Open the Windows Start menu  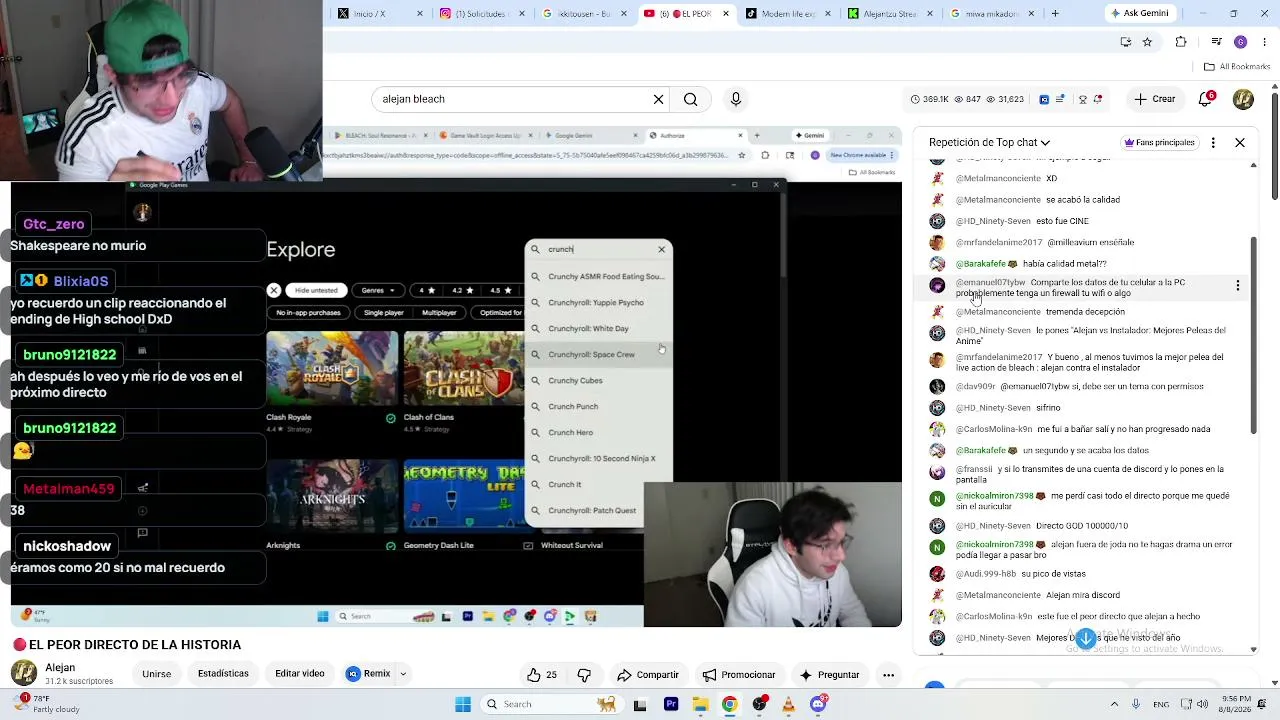[x=463, y=704]
